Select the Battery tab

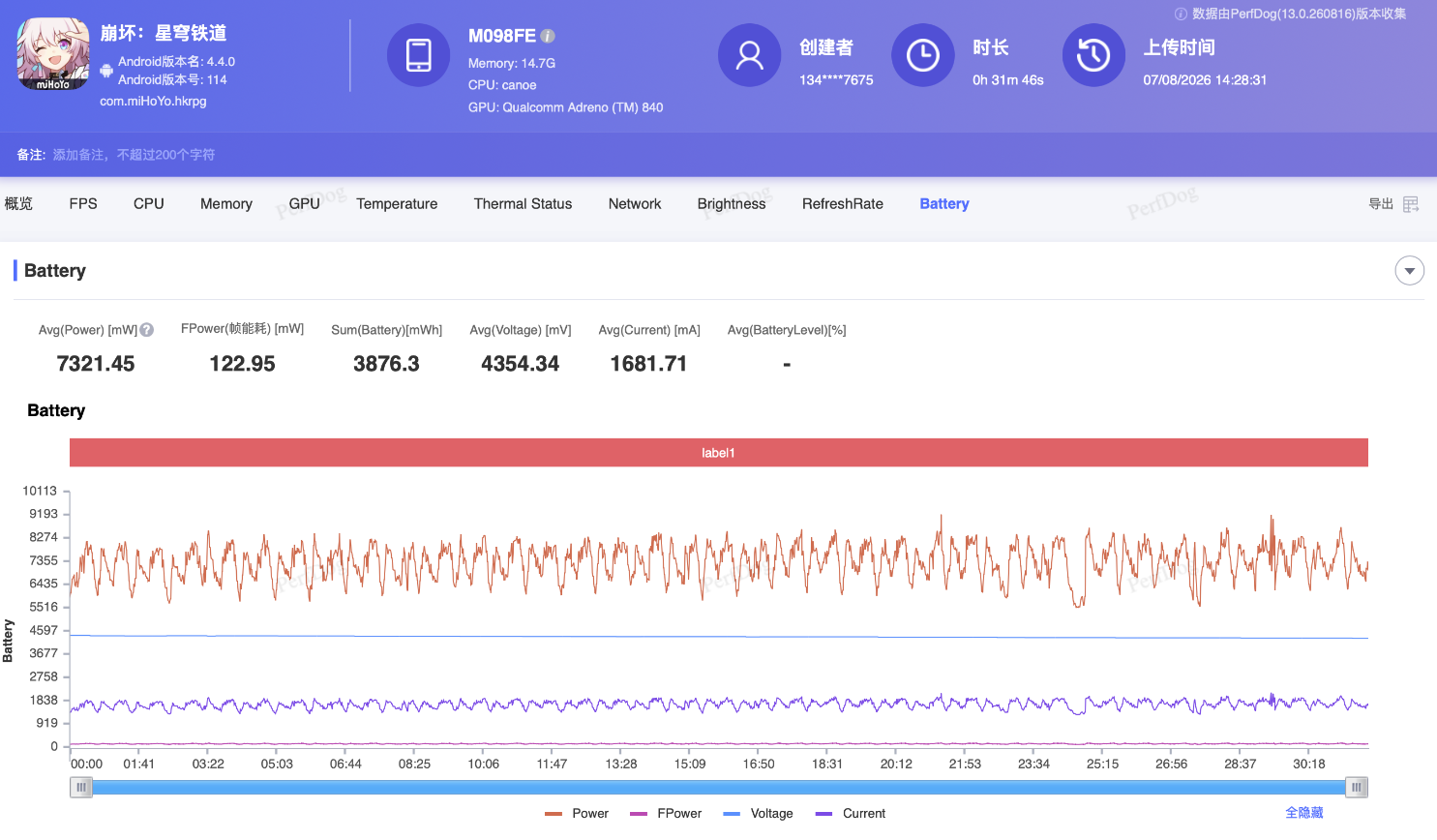pos(944,204)
